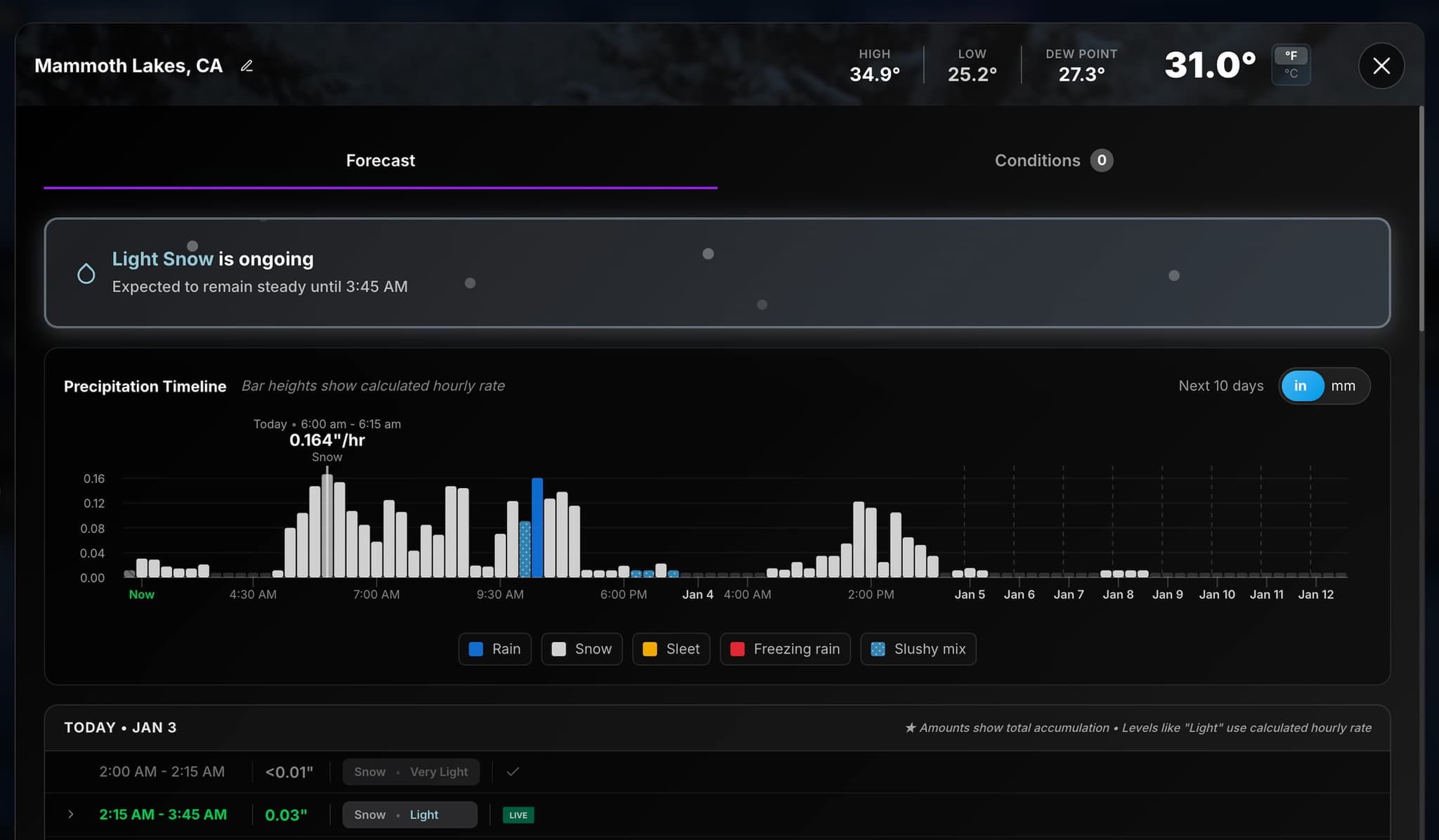
Task: Click the LIVE badge on the ongoing snow row
Action: click(517, 815)
